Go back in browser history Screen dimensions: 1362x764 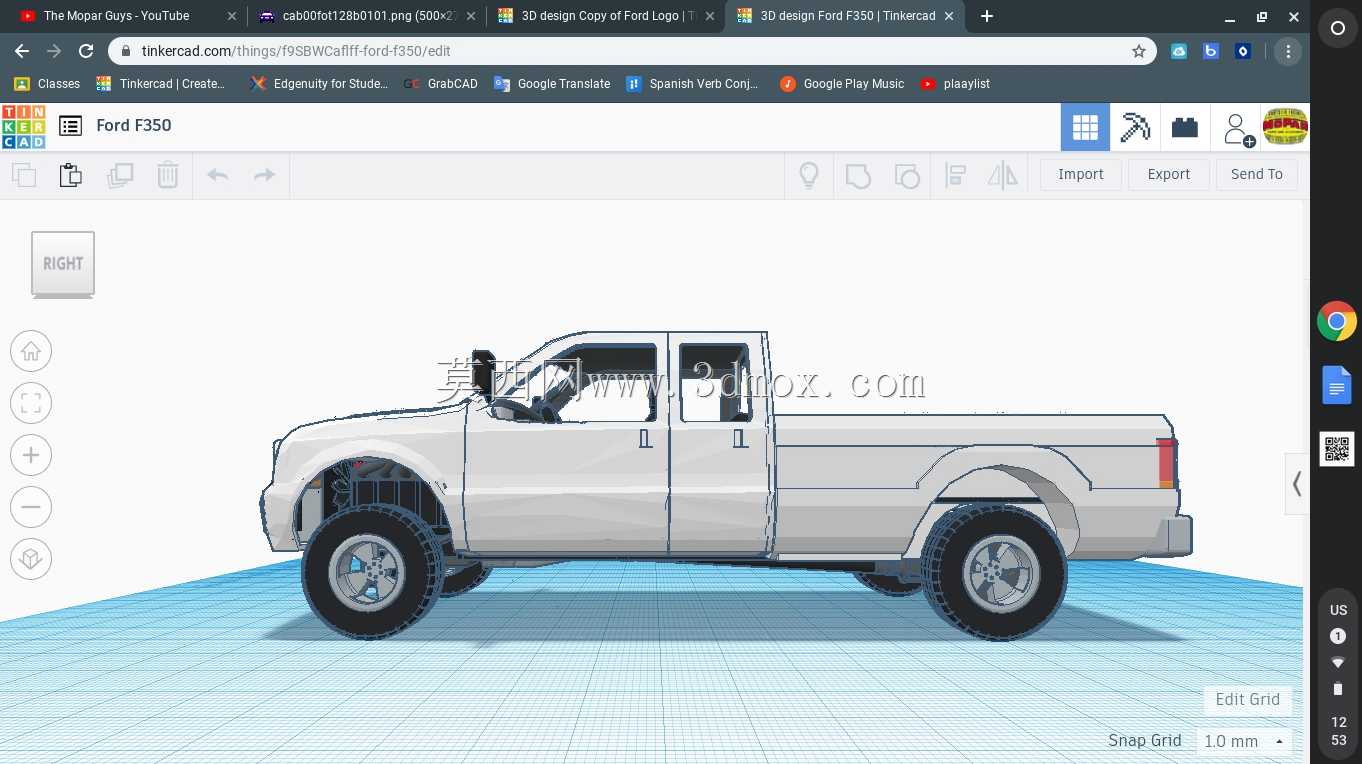click(x=22, y=51)
